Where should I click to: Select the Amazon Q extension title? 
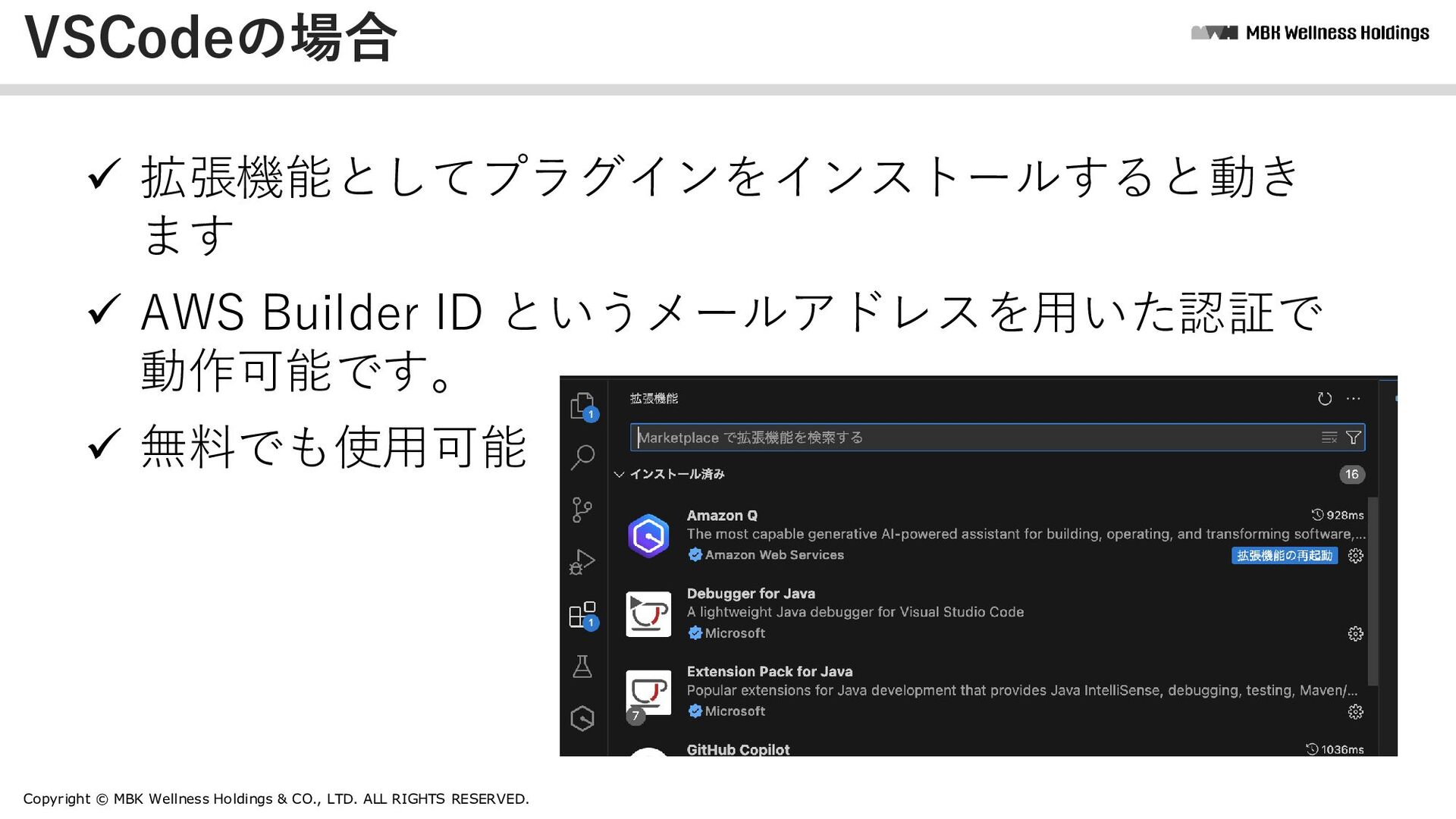pyautogui.click(x=722, y=516)
